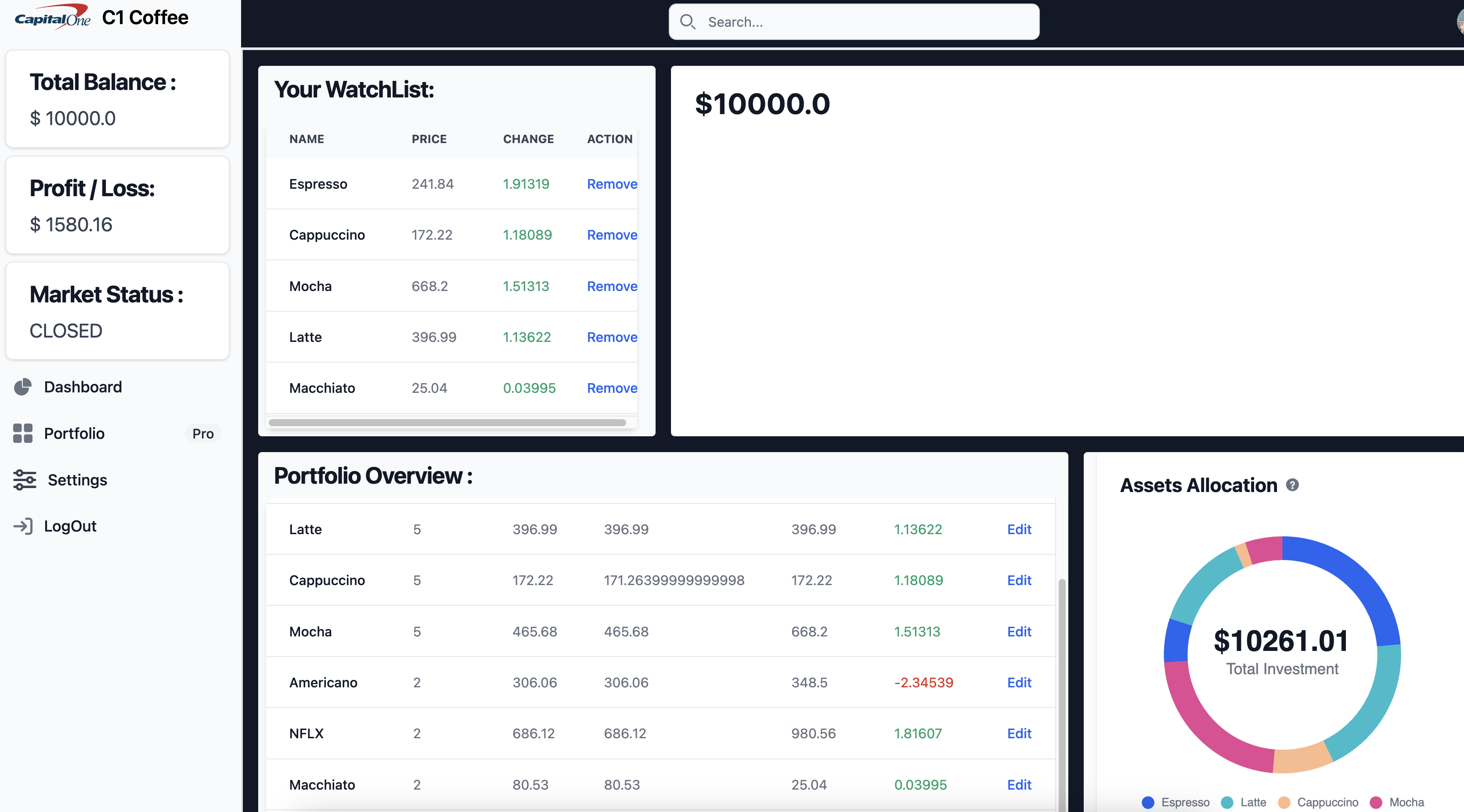Click the watchlist horizontal scrollbar
Screen dimensions: 1464x812
[x=447, y=422]
